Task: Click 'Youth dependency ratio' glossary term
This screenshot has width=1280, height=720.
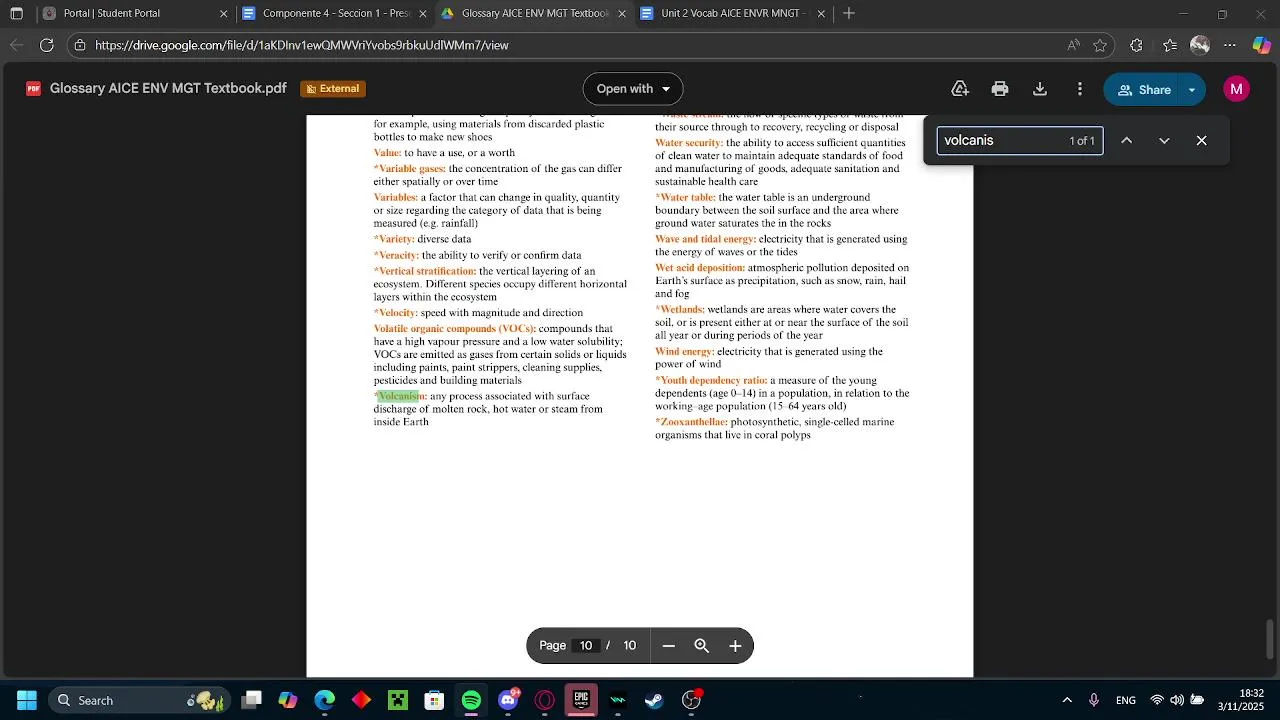Action: click(711, 381)
